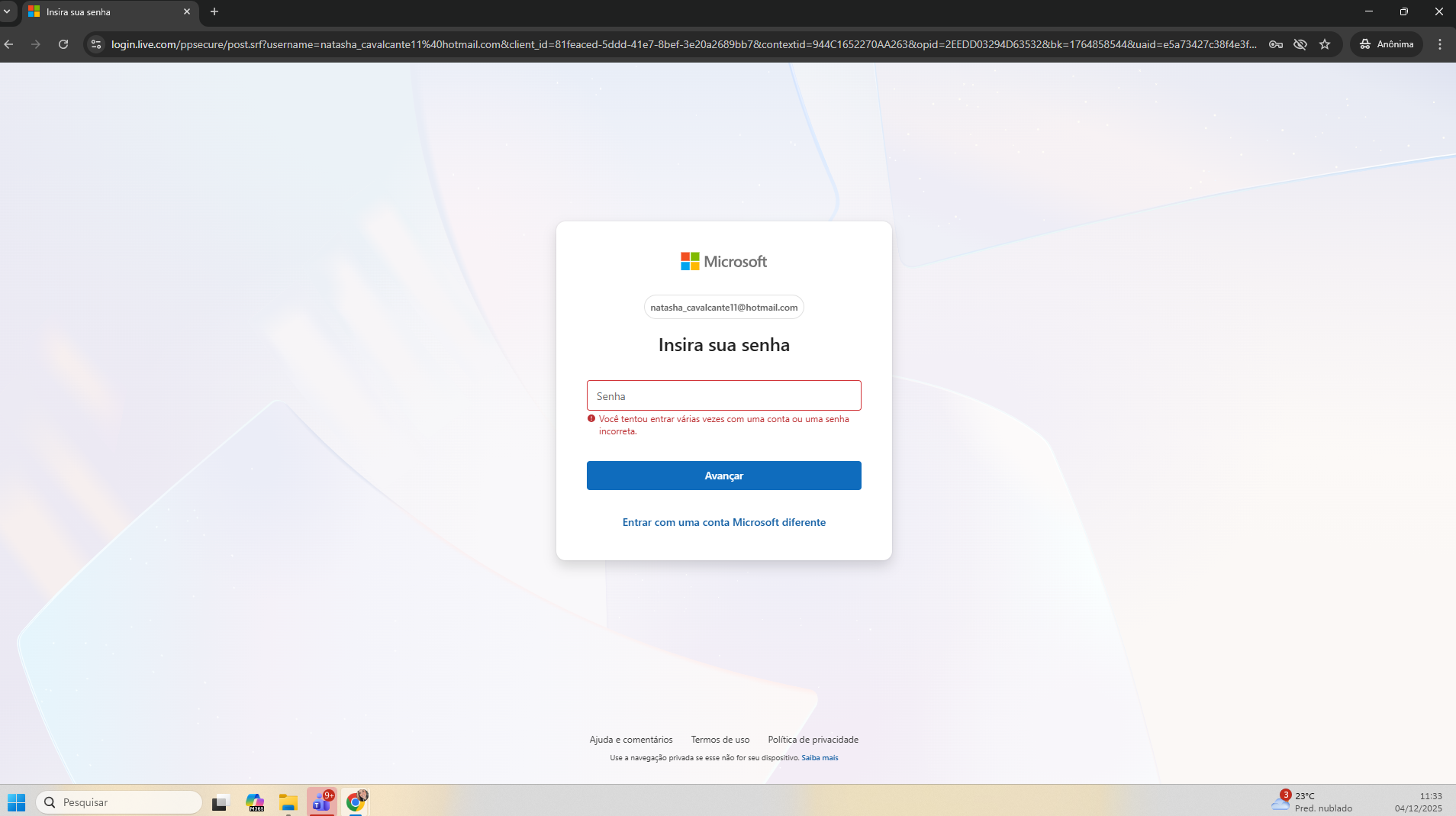Open the Windows Start menu
The height and width of the screenshot is (816, 1456).
pyautogui.click(x=16, y=802)
